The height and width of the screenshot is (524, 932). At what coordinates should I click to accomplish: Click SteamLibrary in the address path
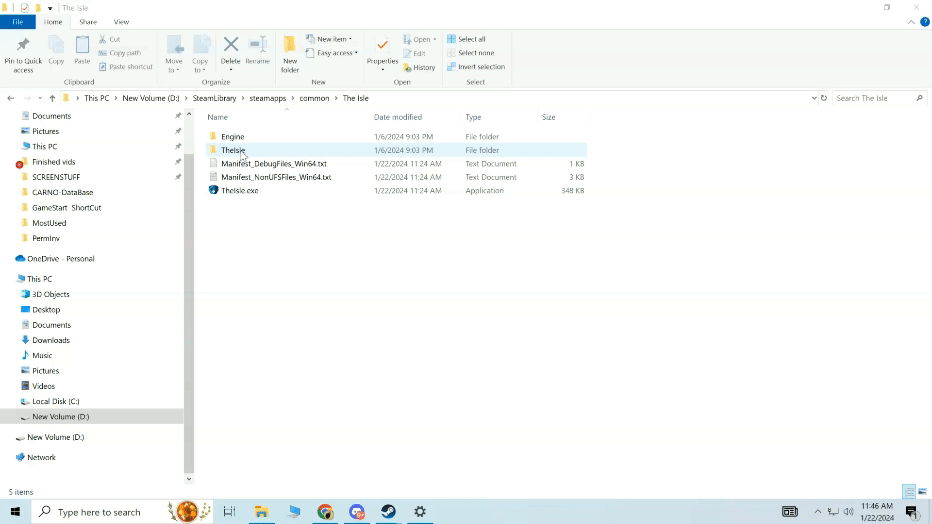tap(214, 98)
